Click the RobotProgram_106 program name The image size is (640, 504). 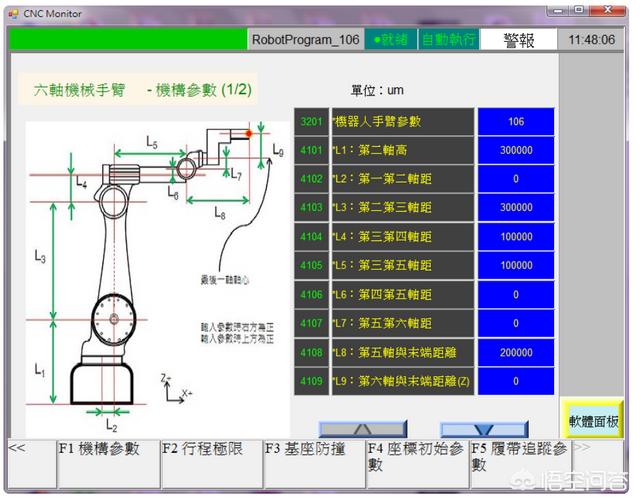(306, 40)
